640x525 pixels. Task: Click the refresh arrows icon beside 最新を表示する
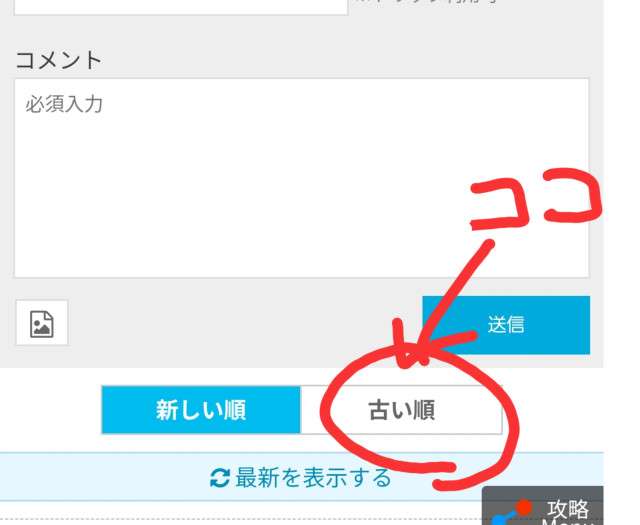220,478
